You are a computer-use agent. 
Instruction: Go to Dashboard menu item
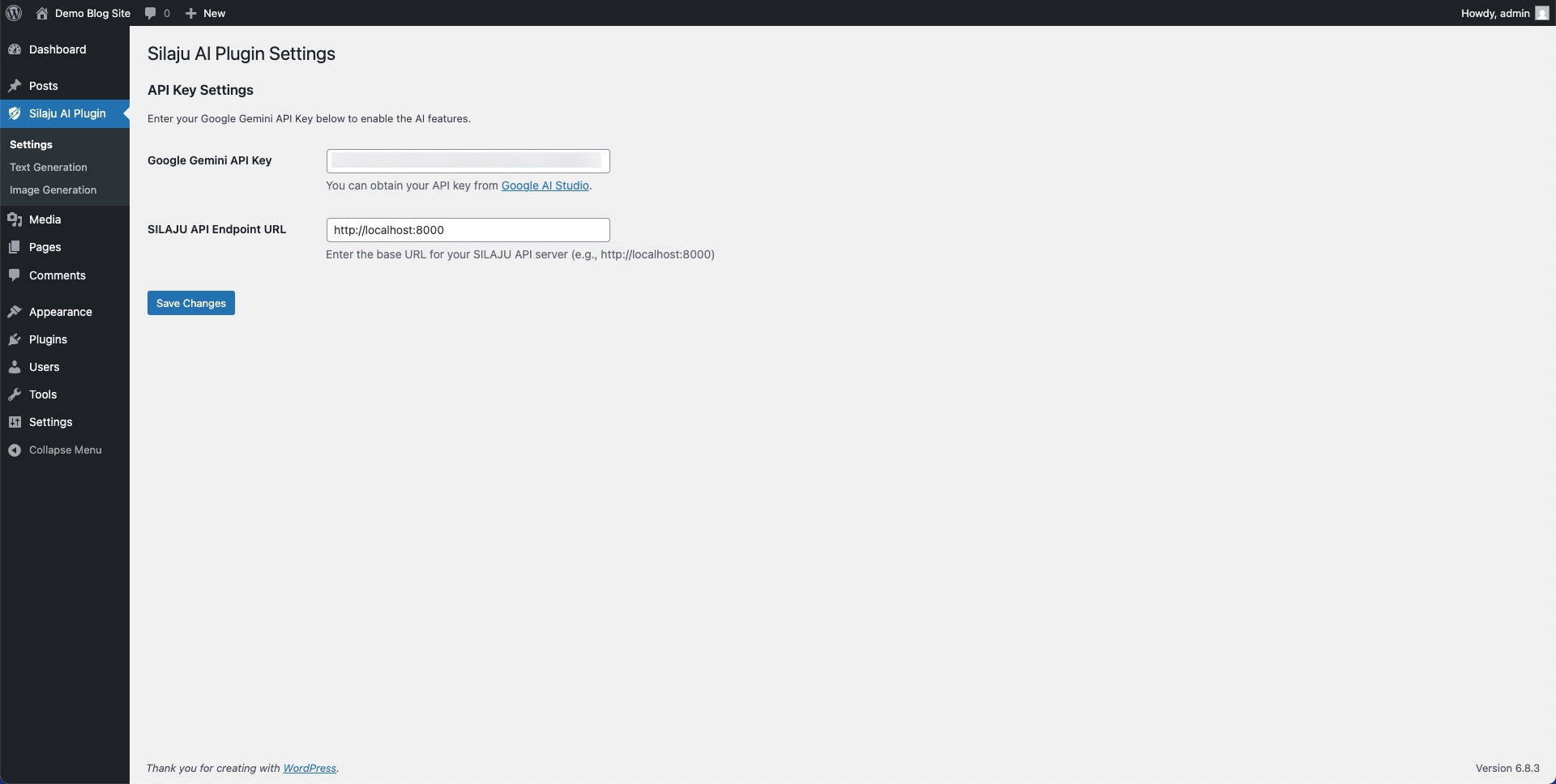[x=58, y=49]
